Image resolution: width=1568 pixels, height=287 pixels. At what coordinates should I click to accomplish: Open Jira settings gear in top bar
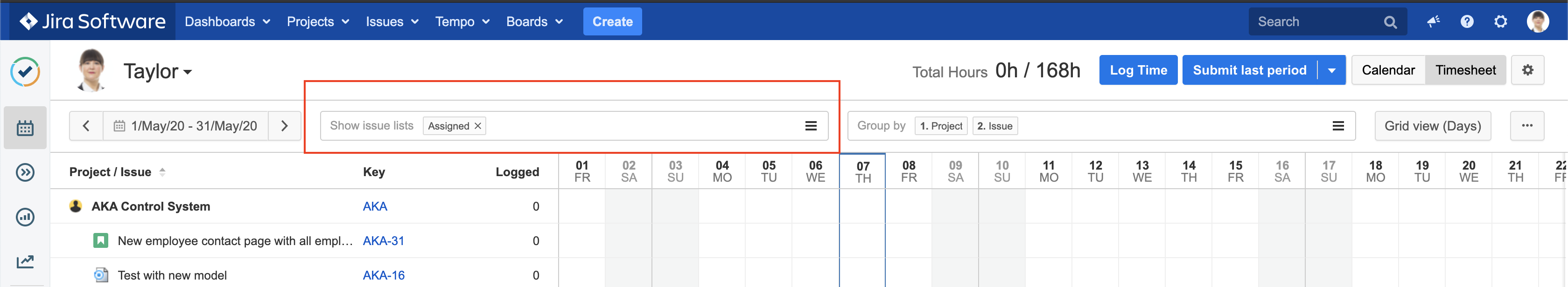click(1500, 22)
